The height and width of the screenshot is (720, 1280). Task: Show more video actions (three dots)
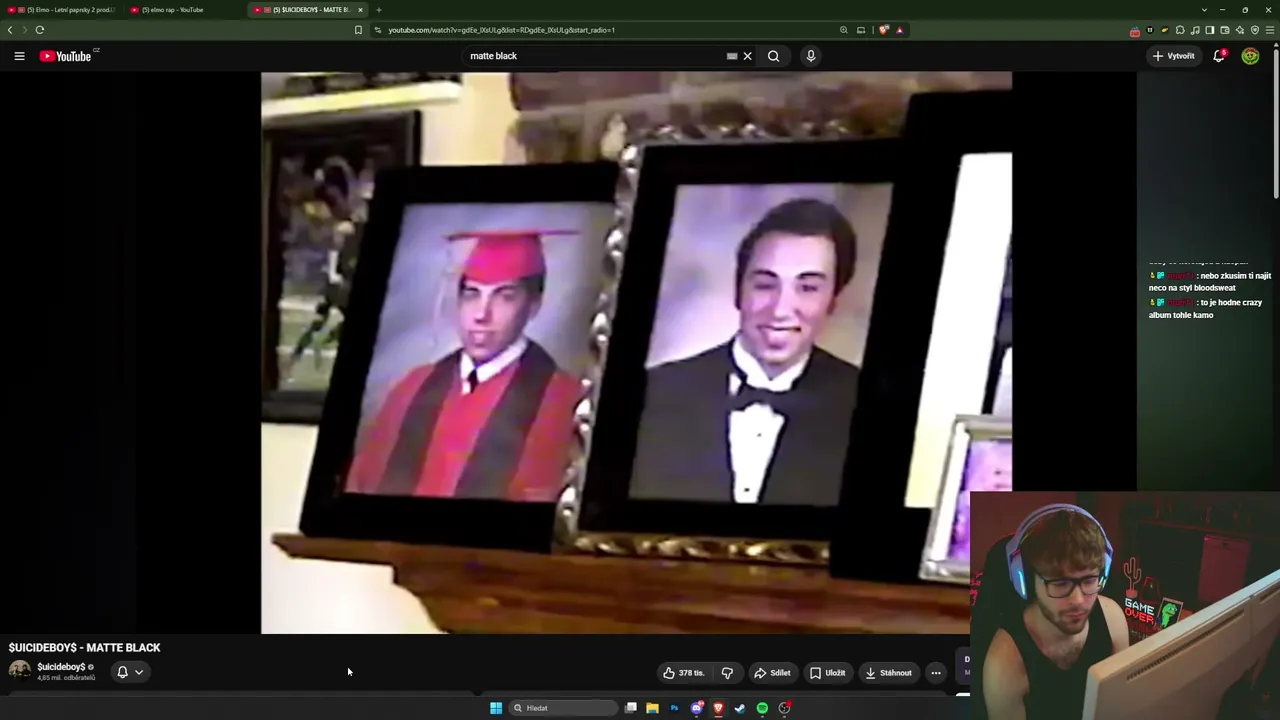936,673
